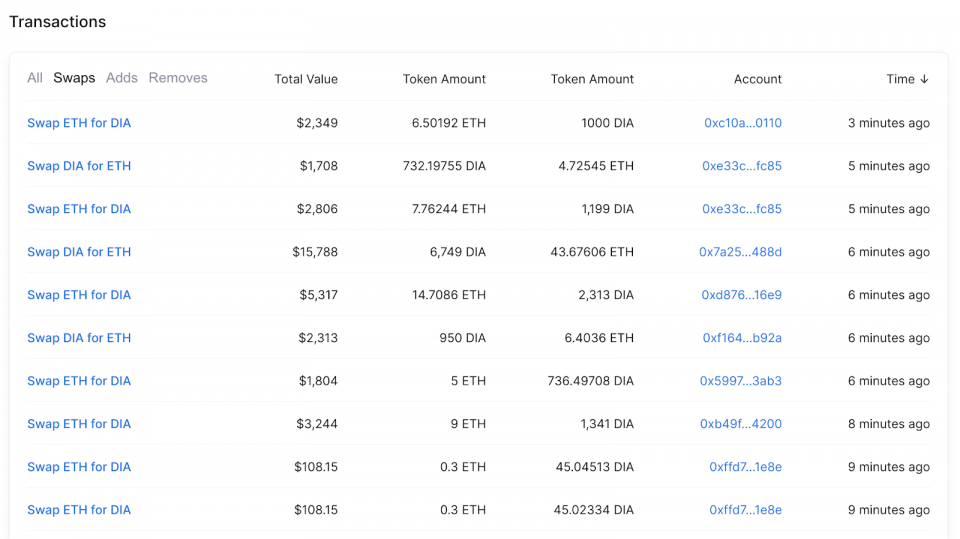Open the $5,317 Swap ETH for DIA transaction
Image resolution: width=960 pixels, height=539 pixels.
click(x=79, y=295)
